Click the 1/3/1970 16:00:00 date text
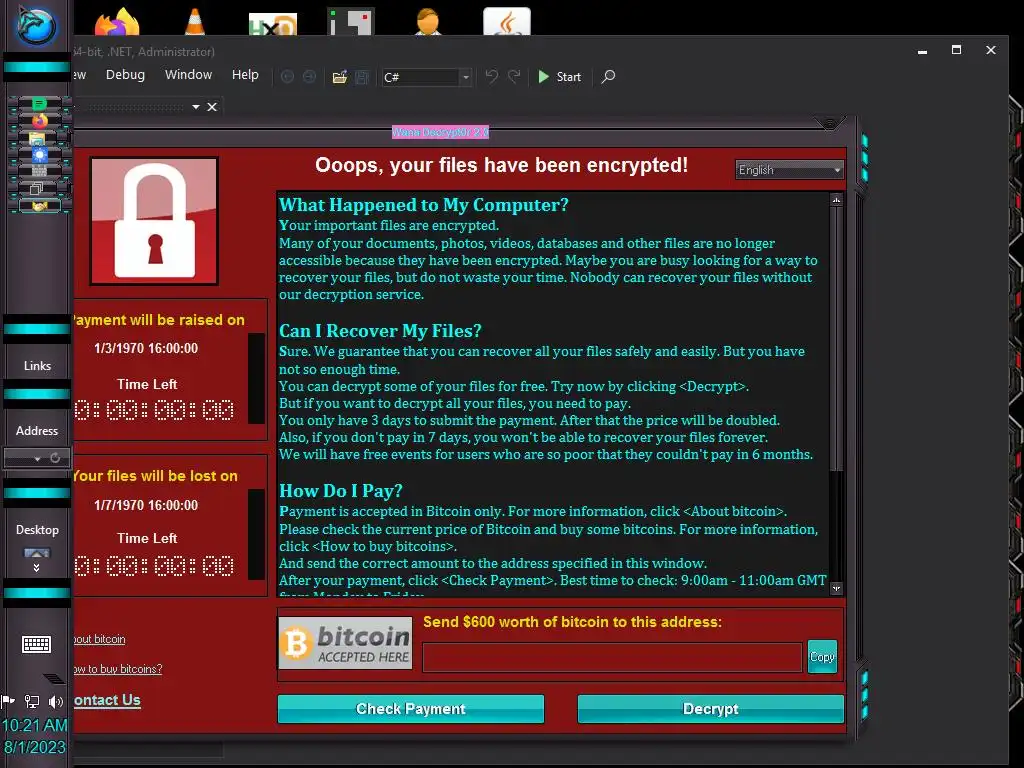The image size is (1024, 768). (146, 348)
